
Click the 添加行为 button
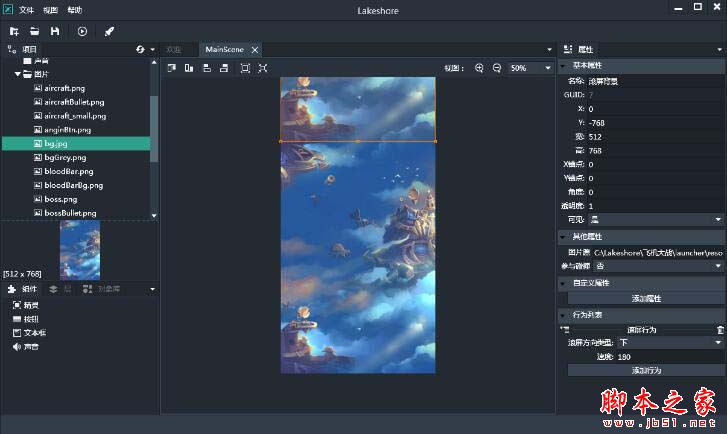coord(646,370)
